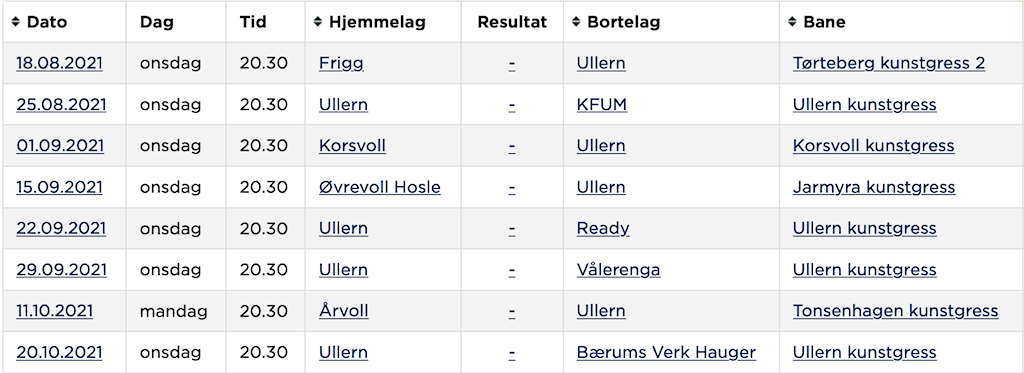The width and height of the screenshot is (1024, 373).
Task: Open Vålerenga away team link
Action: pos(618,270)
